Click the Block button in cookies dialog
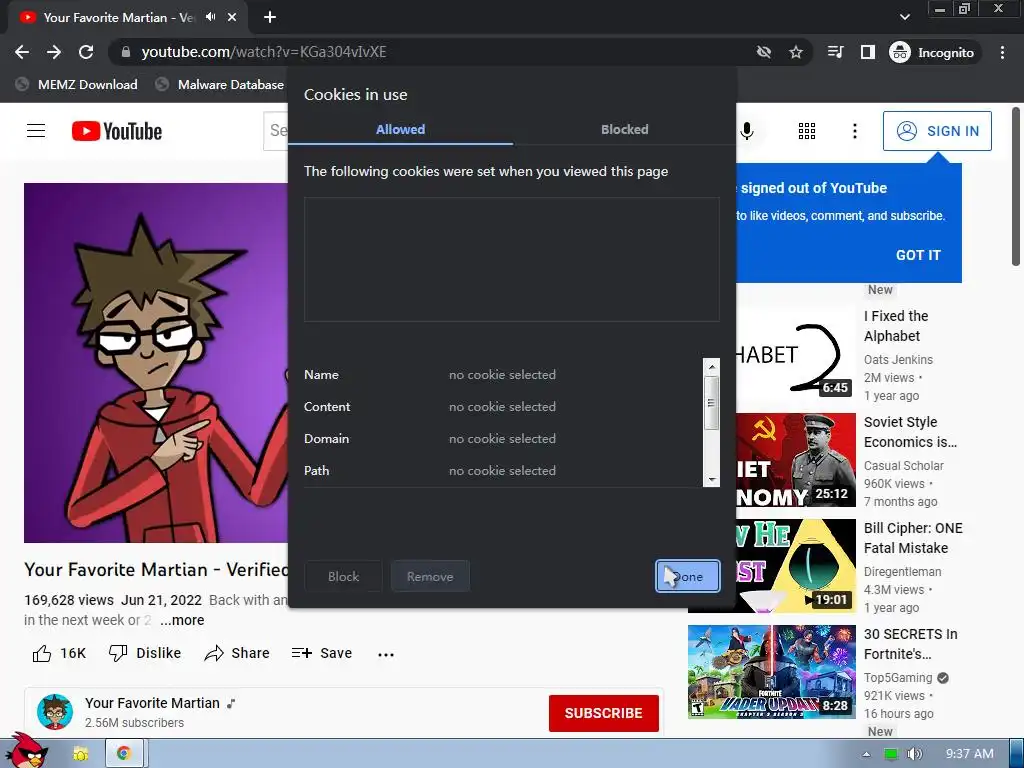Image resolution: width=1024 pixels, height=768 pixels. [344, 577]
